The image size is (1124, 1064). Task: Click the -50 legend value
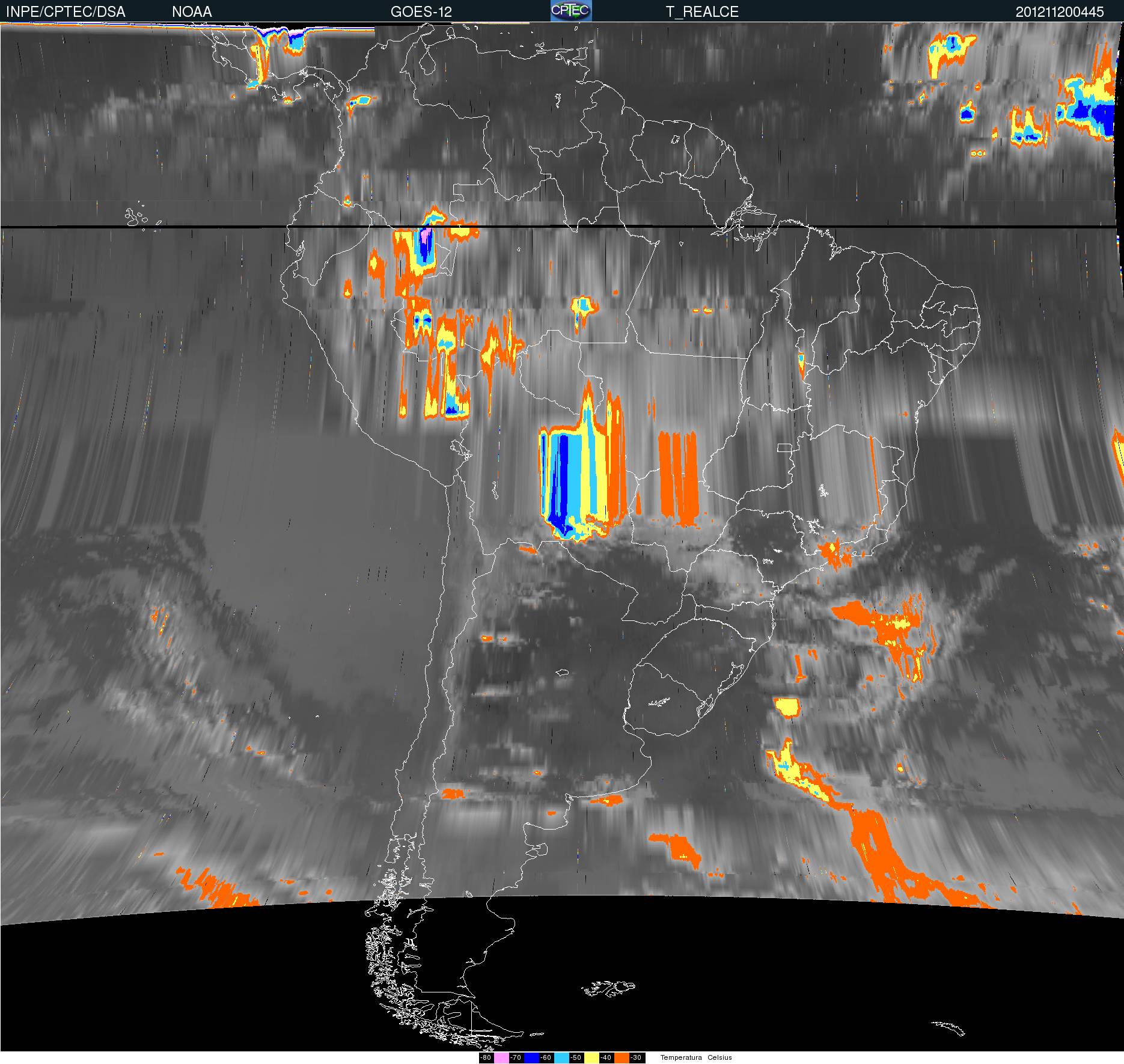coord(576,1057)
